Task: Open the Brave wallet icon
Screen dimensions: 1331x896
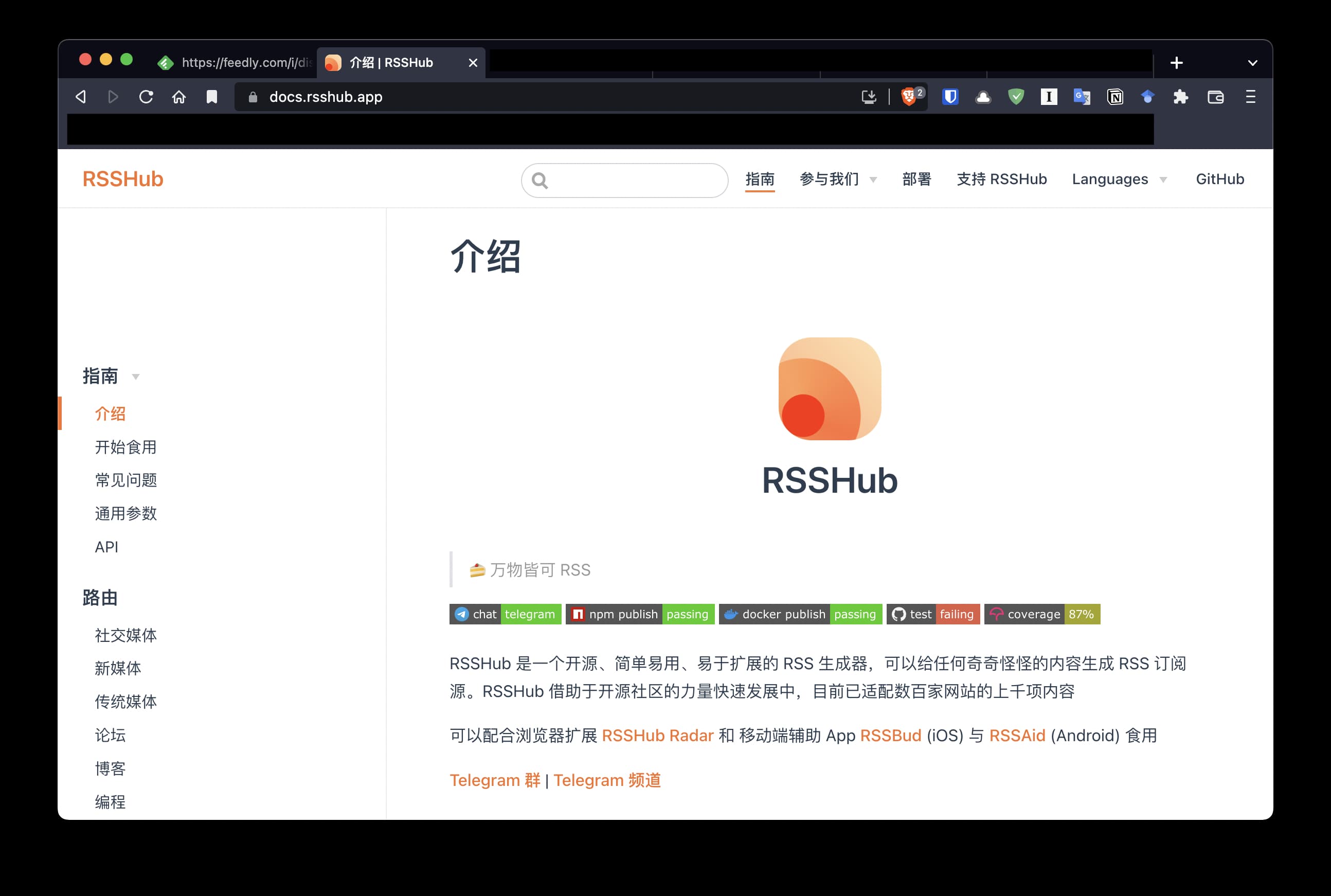Action: 1216,97
